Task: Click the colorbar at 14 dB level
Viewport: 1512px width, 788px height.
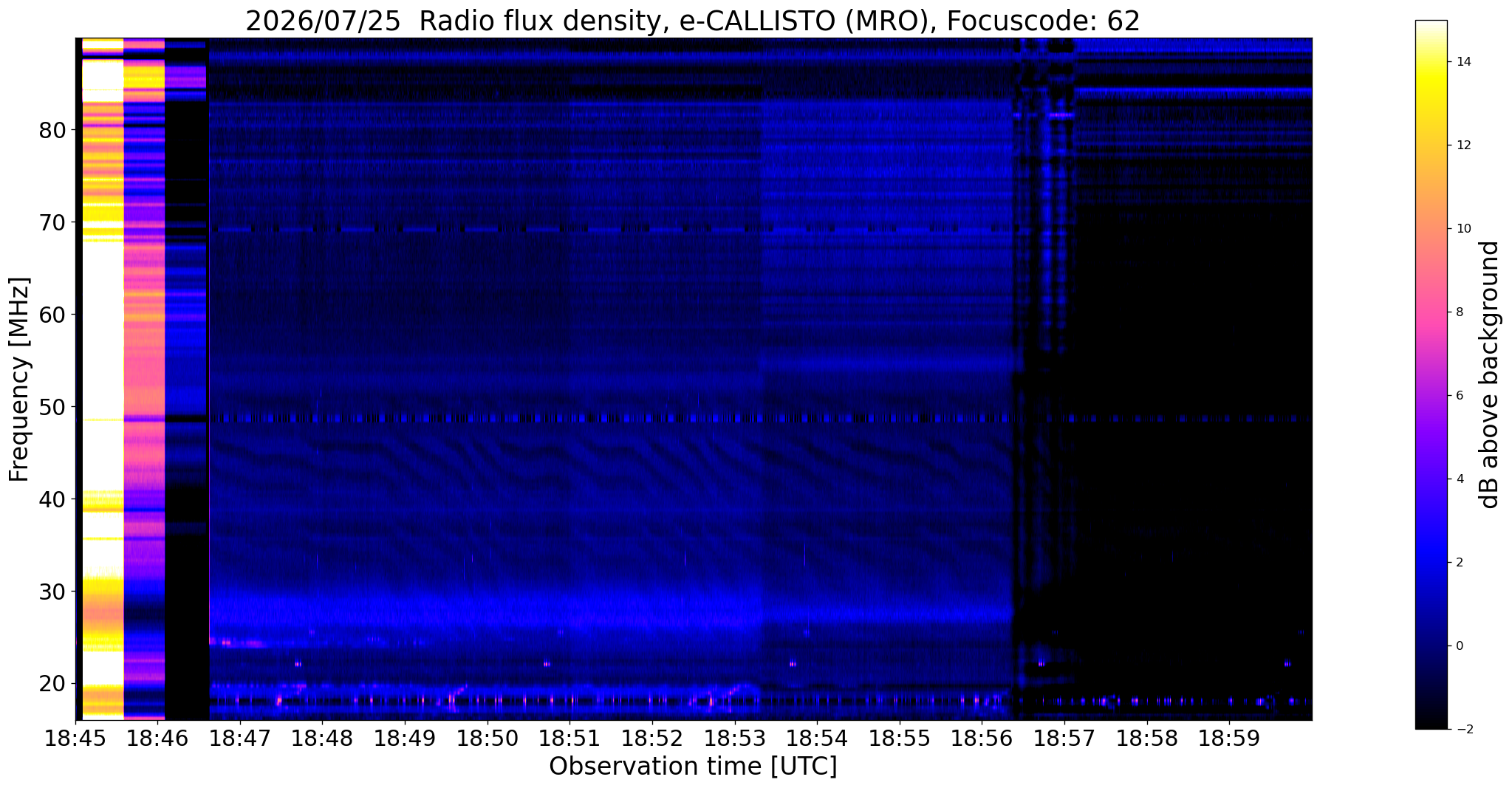Action: pyautogui.click(x=1431, y=62)
